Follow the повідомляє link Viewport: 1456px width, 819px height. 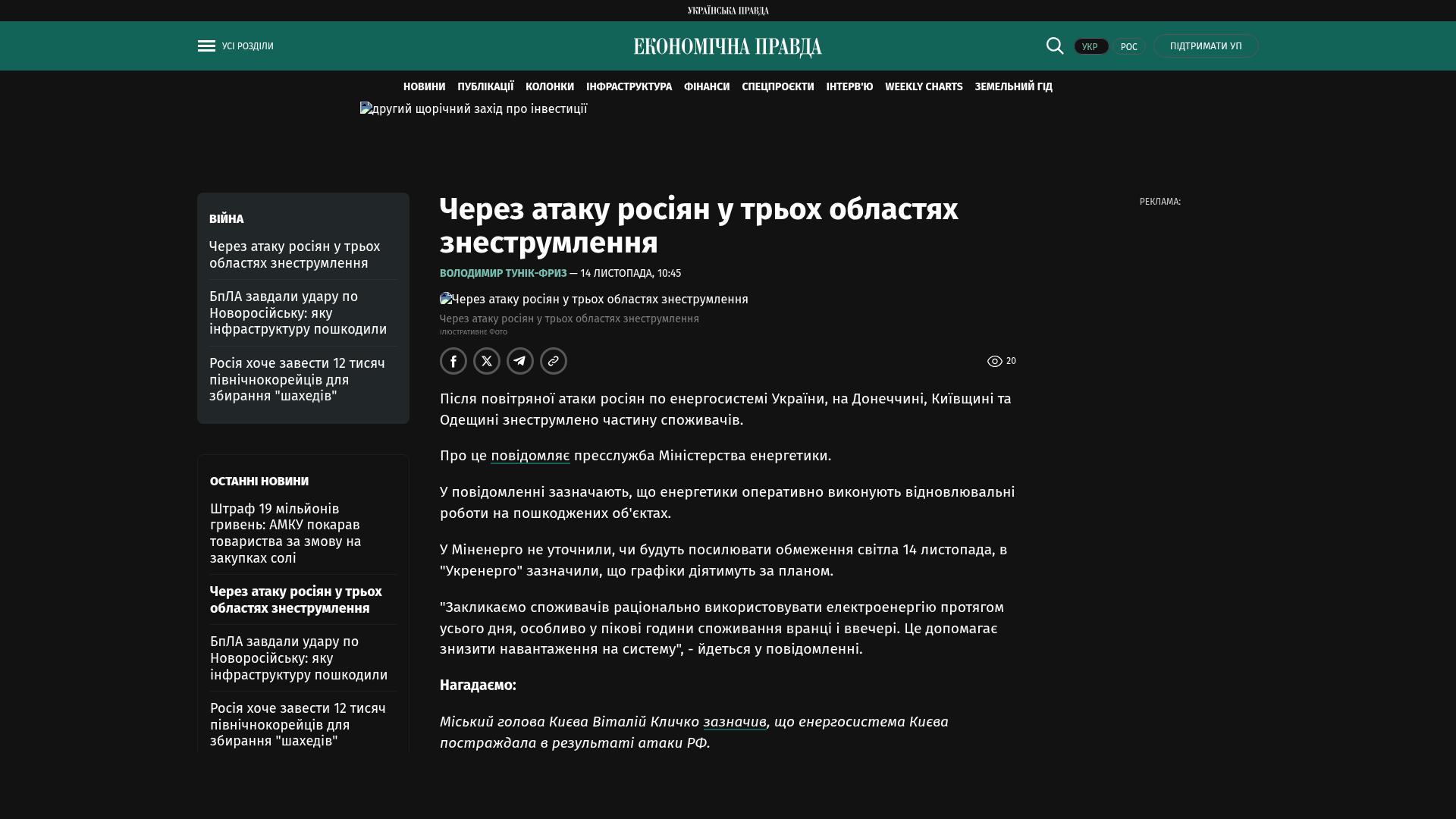(x=530, y=456)
